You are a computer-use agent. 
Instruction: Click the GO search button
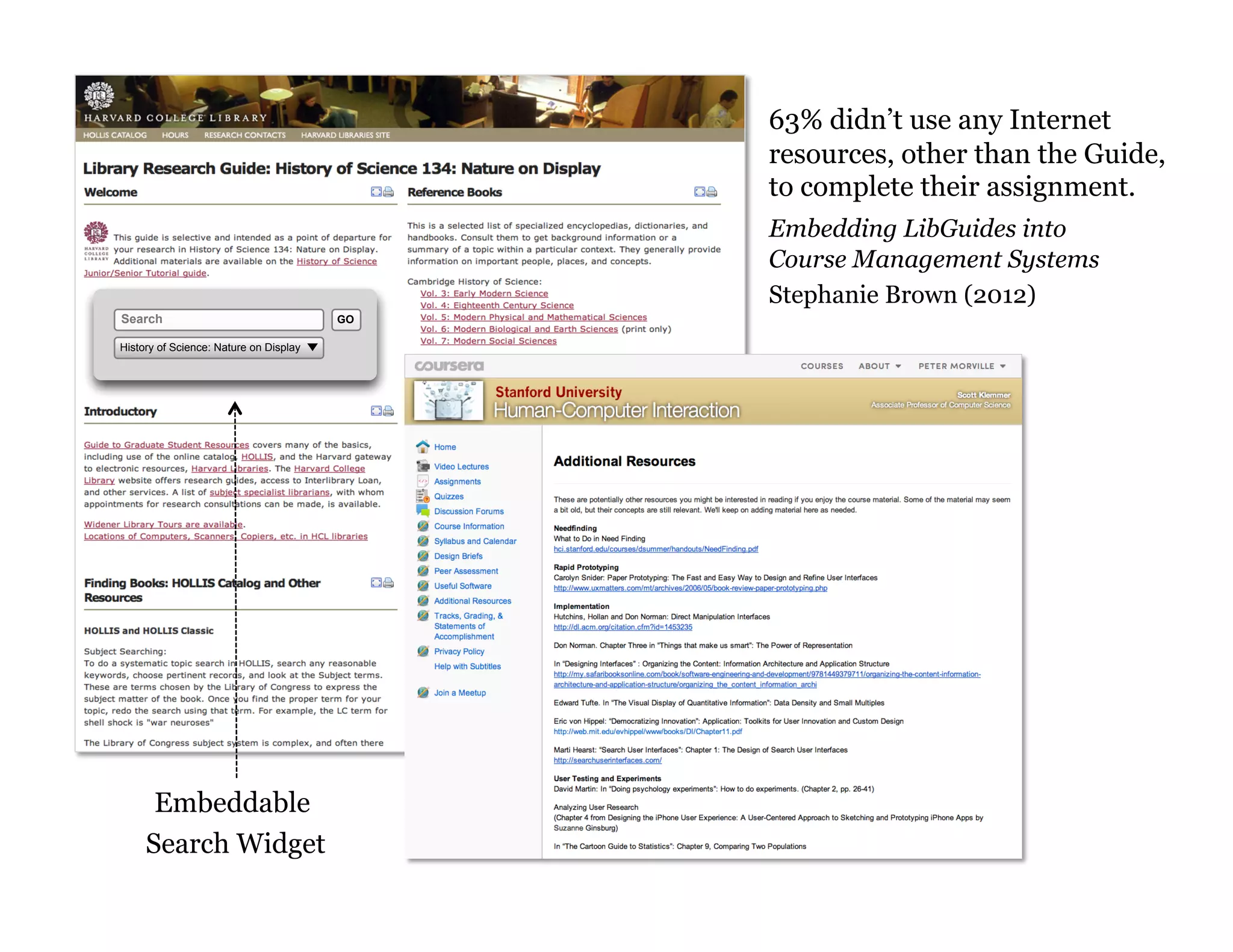(346, 319)
